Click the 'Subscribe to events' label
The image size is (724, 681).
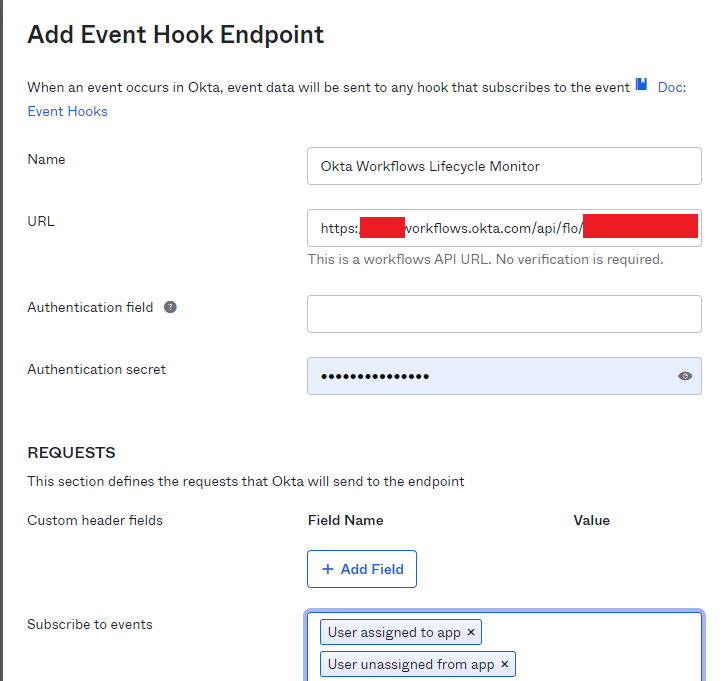coord(90,624)
